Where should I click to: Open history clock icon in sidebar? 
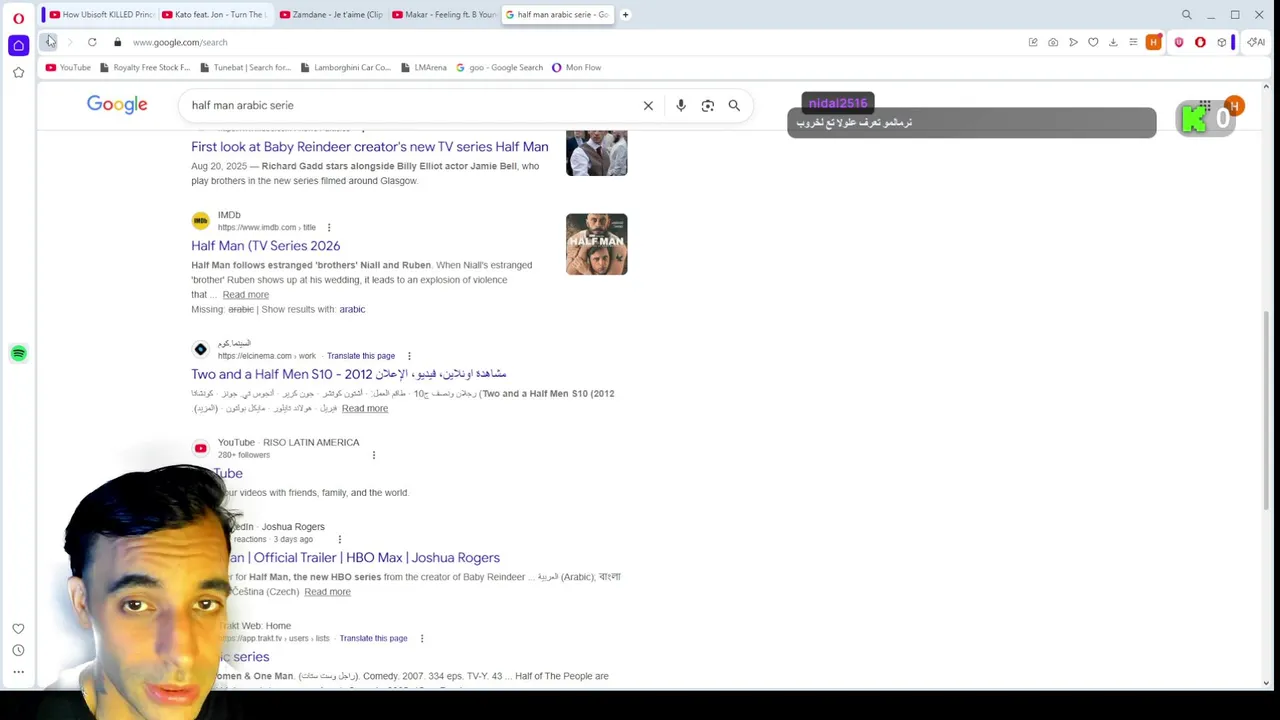pyautogui.click(x=18, y=650)
